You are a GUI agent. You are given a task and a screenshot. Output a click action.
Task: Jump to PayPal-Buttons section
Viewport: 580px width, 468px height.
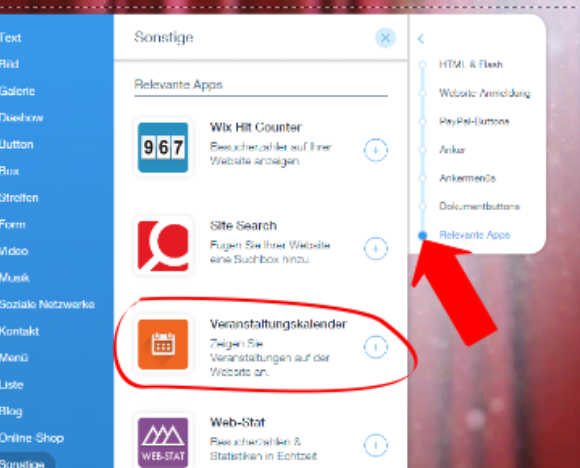pyautogui.click(x=474, y=121)
